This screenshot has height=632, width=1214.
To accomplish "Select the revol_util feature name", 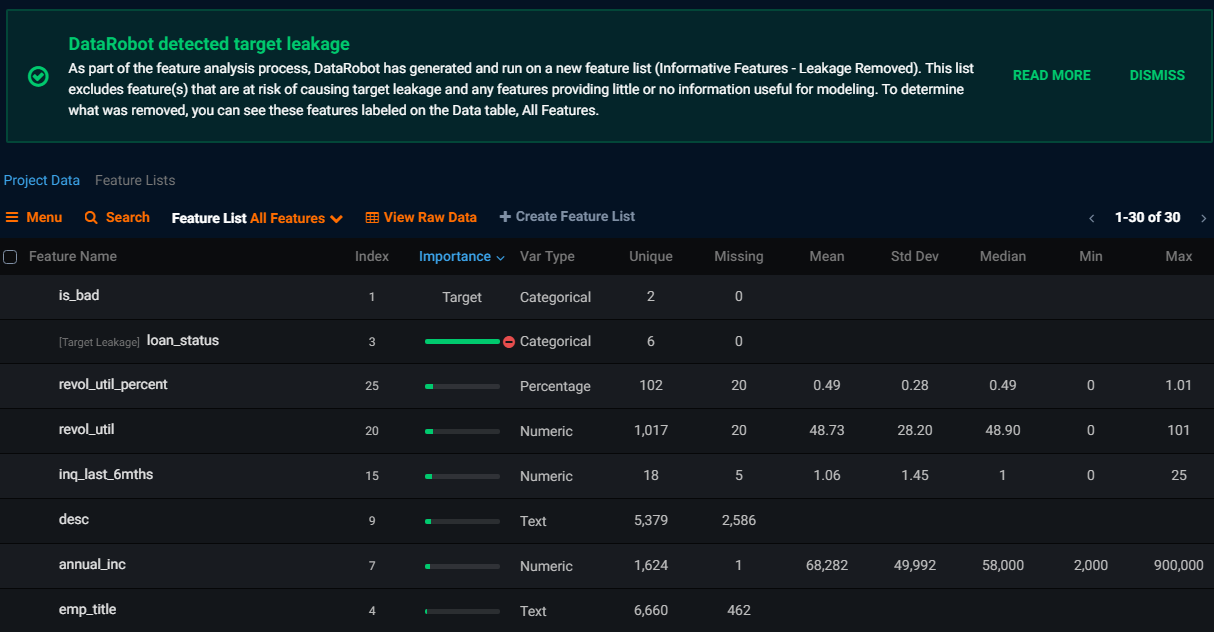I will pyautogui.click(x=87, y=430).
